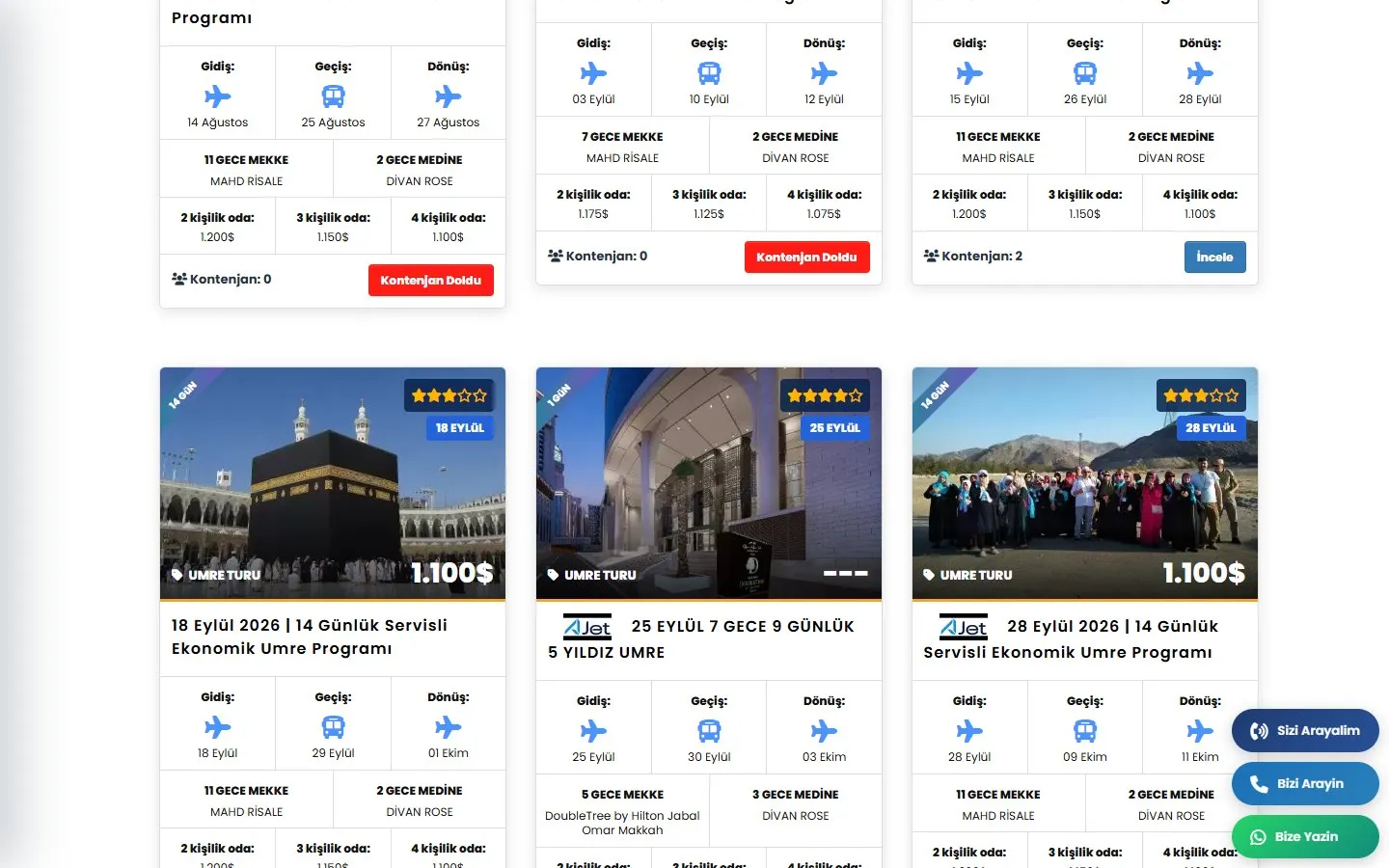
Task: Click departure plane icon above 14 Ağustos
Action: click(218, 96)
